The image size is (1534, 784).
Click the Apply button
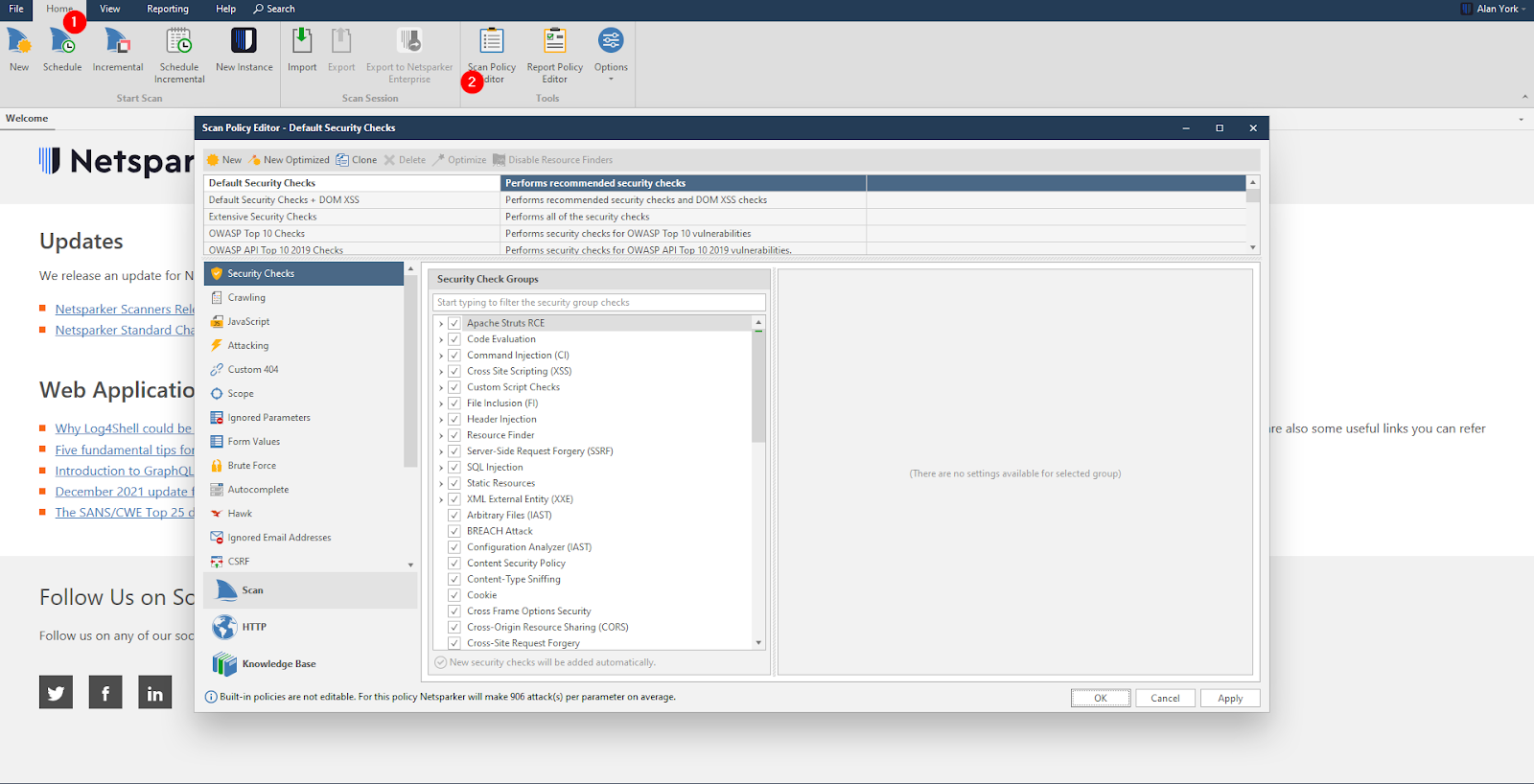point(1230,698)
